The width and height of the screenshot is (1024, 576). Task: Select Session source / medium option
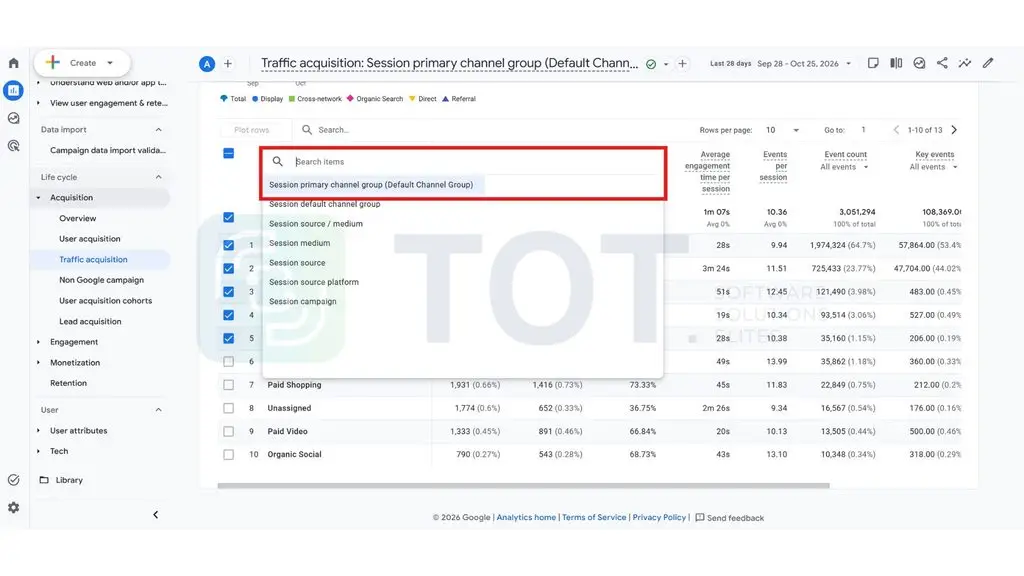316,224
